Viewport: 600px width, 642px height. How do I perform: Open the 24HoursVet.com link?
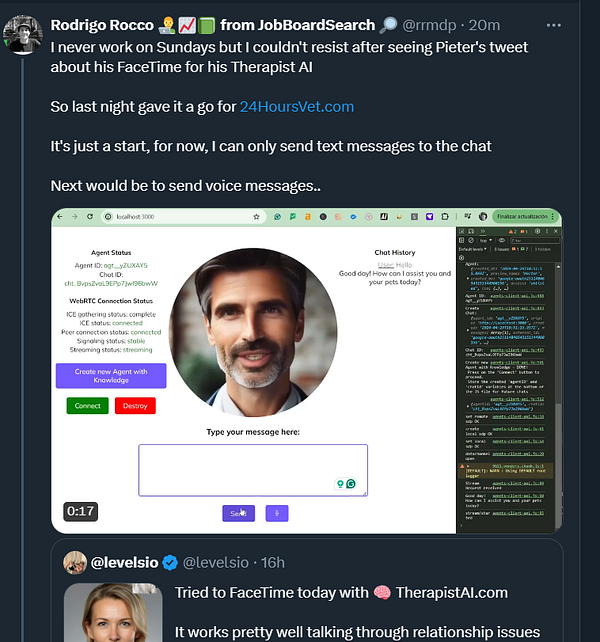[297, 107]
